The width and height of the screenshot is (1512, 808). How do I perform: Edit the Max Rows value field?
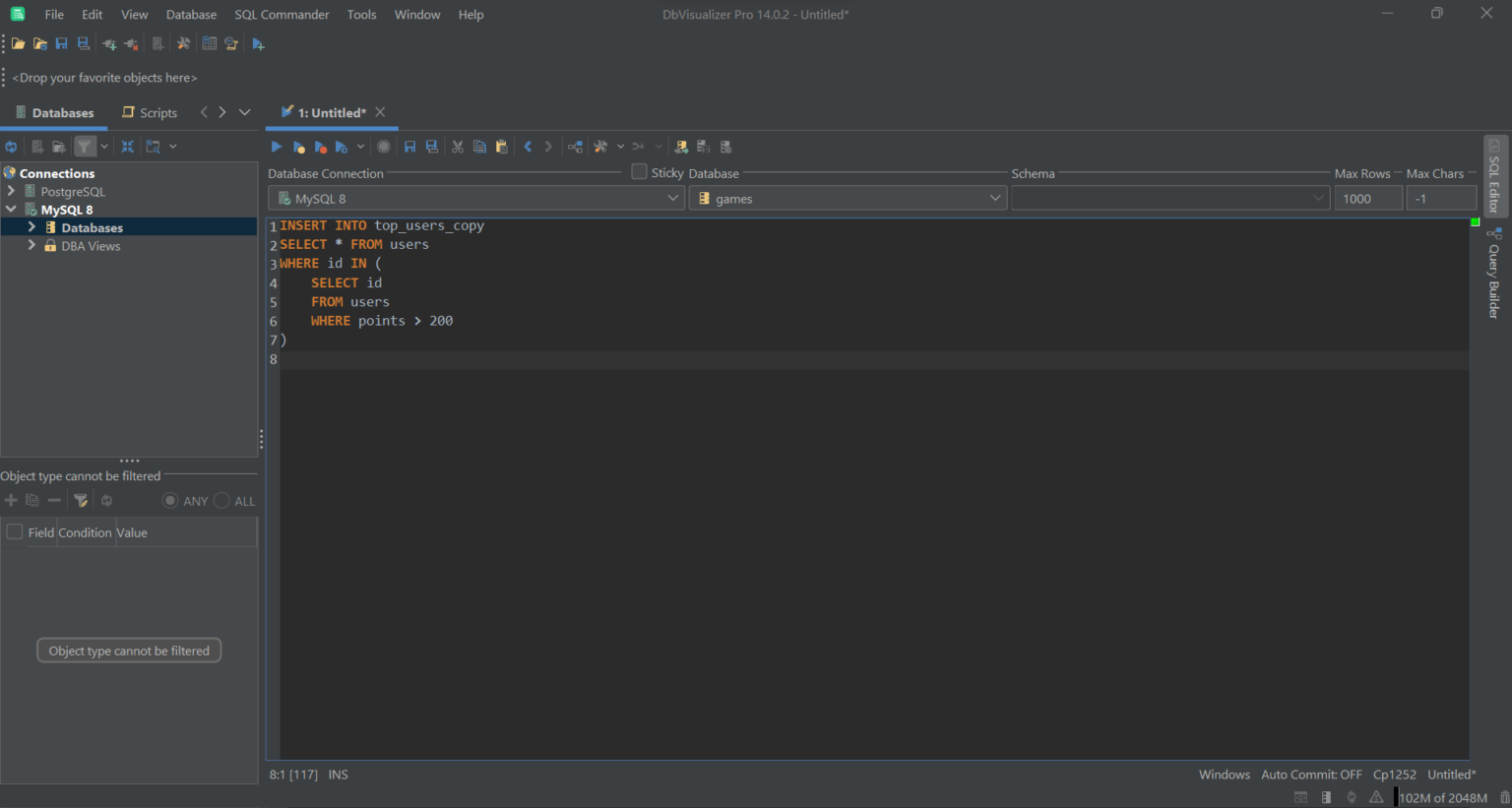[1368, 197]
